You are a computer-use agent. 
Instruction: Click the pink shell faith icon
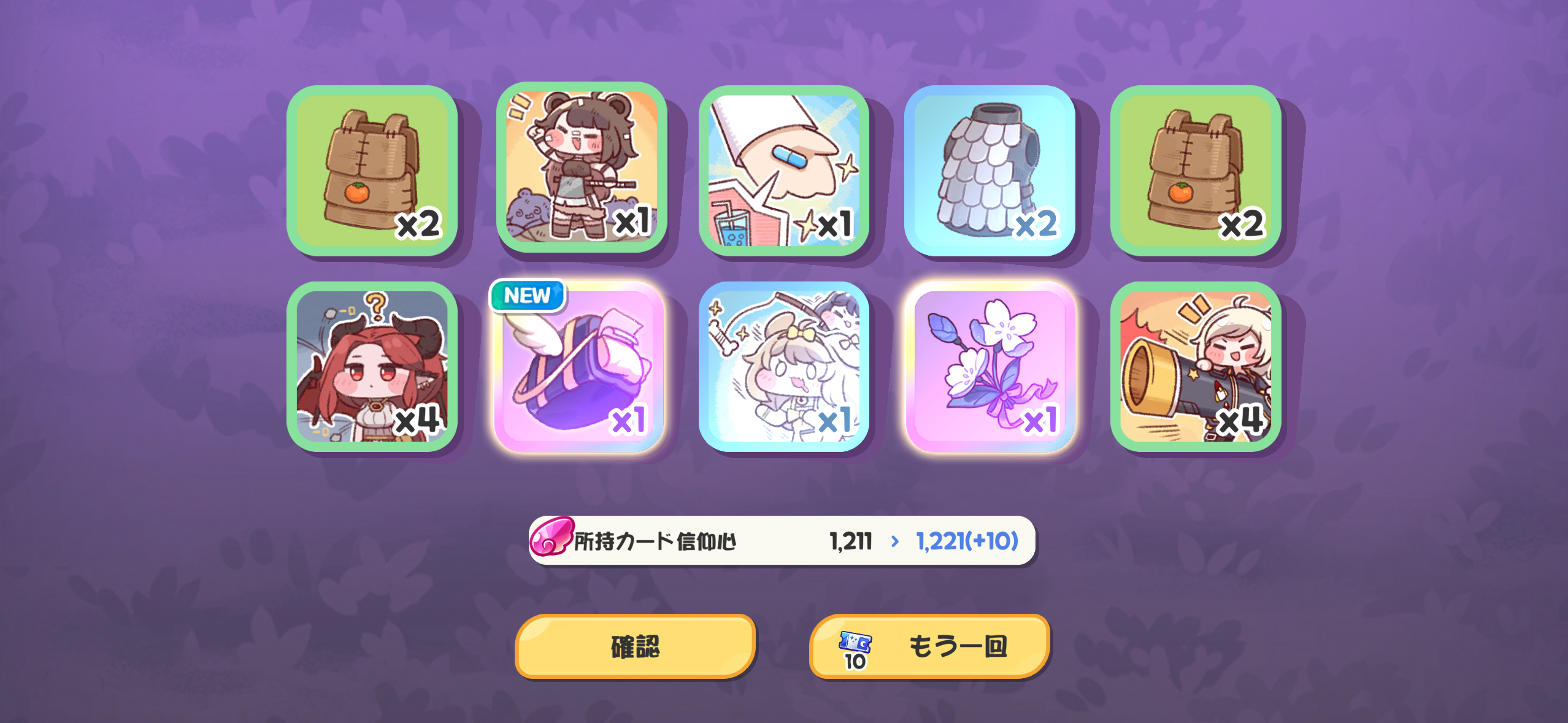point(551,537)
